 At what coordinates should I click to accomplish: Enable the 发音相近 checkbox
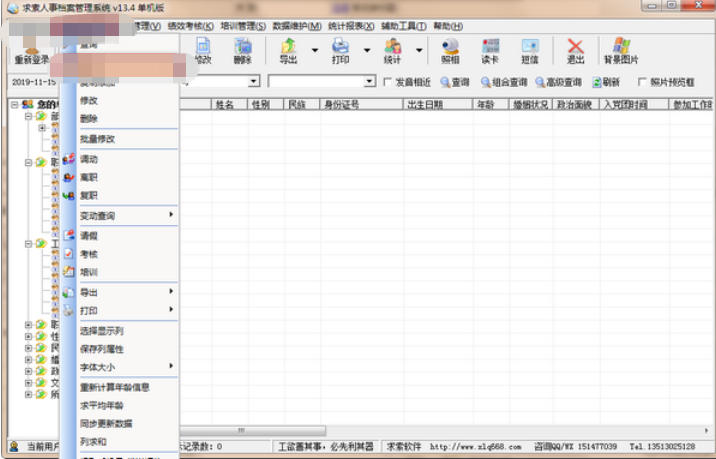point(389,82)
